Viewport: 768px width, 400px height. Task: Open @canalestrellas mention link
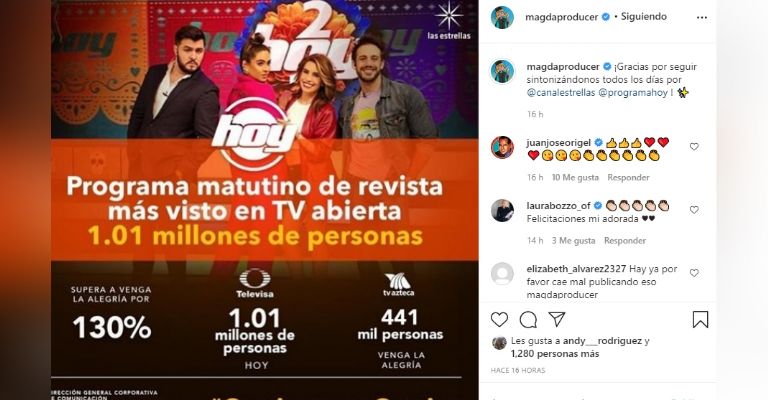click(561, 93)
